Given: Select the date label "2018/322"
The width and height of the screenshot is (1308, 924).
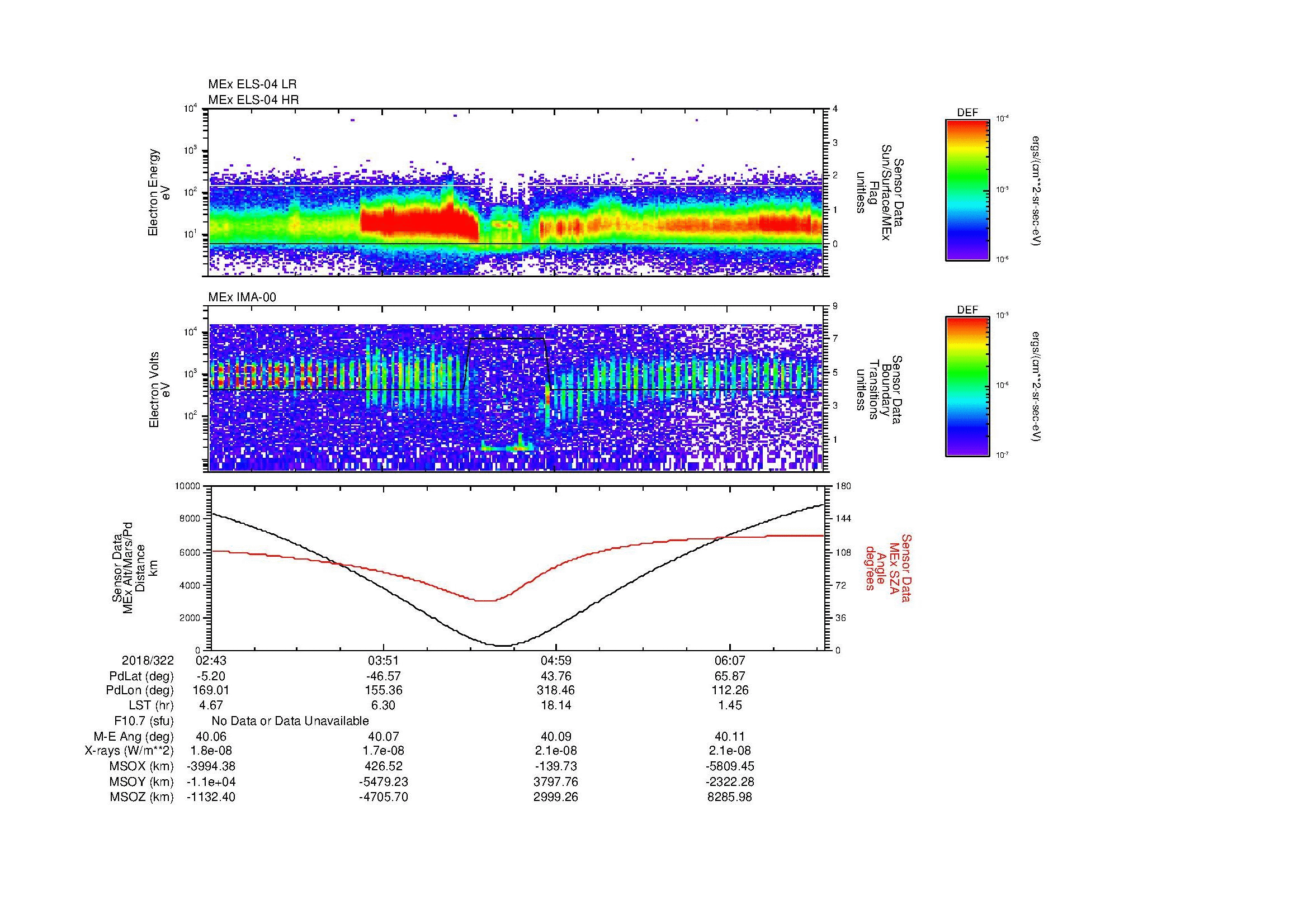Looking at the screenshot, I should [148, 661].
